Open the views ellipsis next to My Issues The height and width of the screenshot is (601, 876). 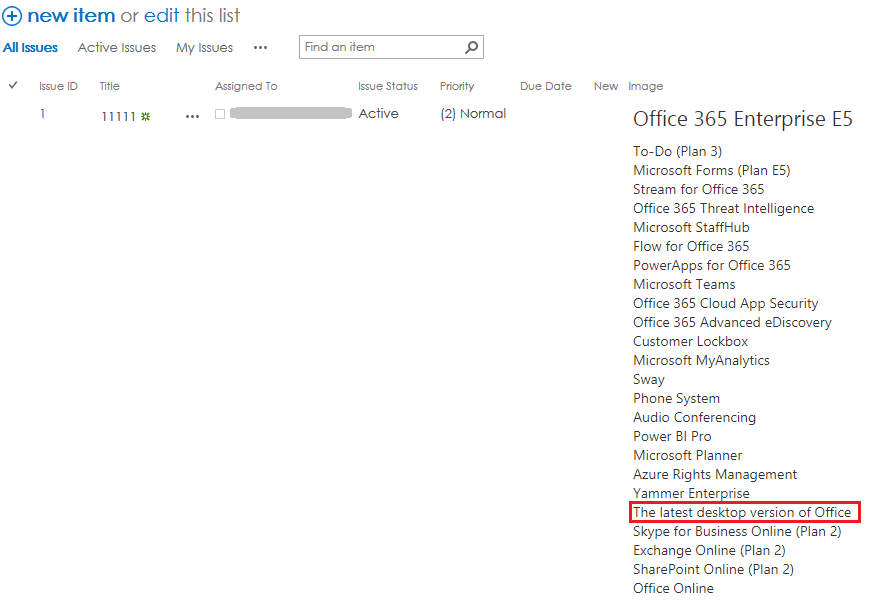[x=260, y=48]
